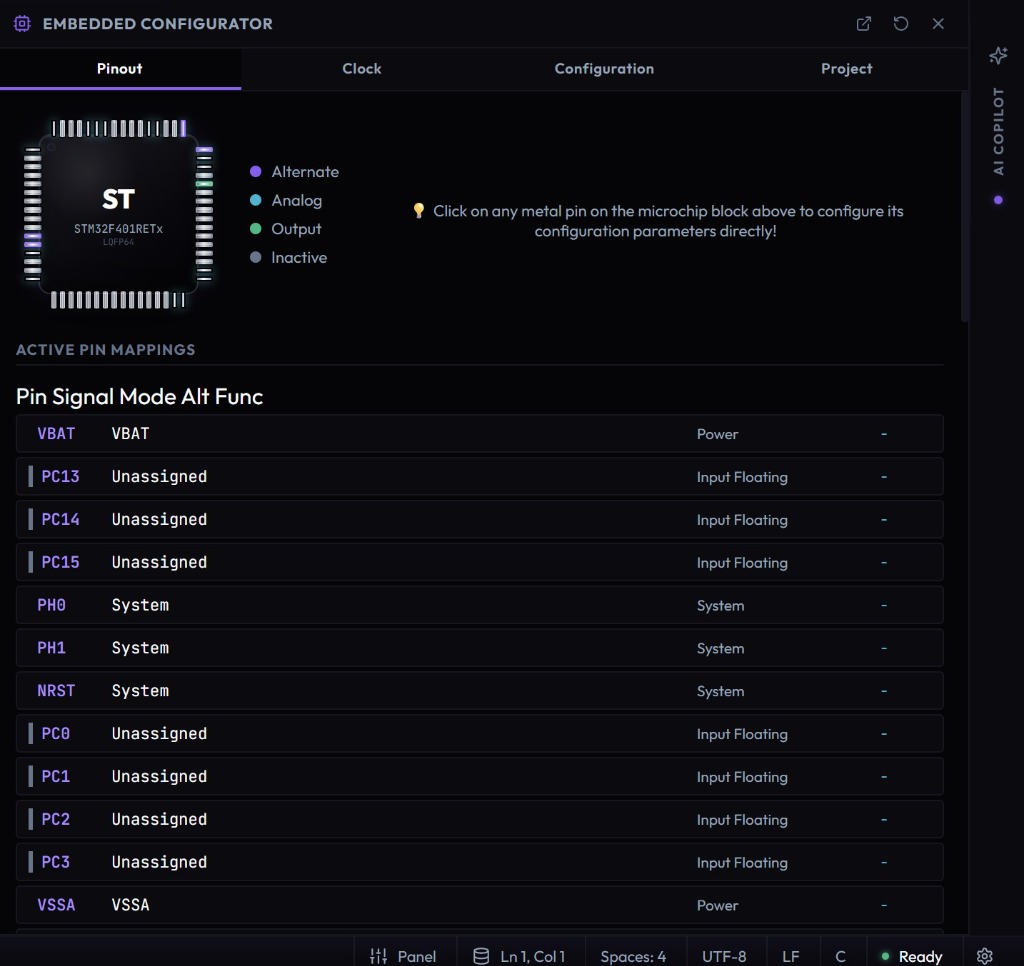Click the lightbulb hint icon
The image size is (1024, 966).
419,210
